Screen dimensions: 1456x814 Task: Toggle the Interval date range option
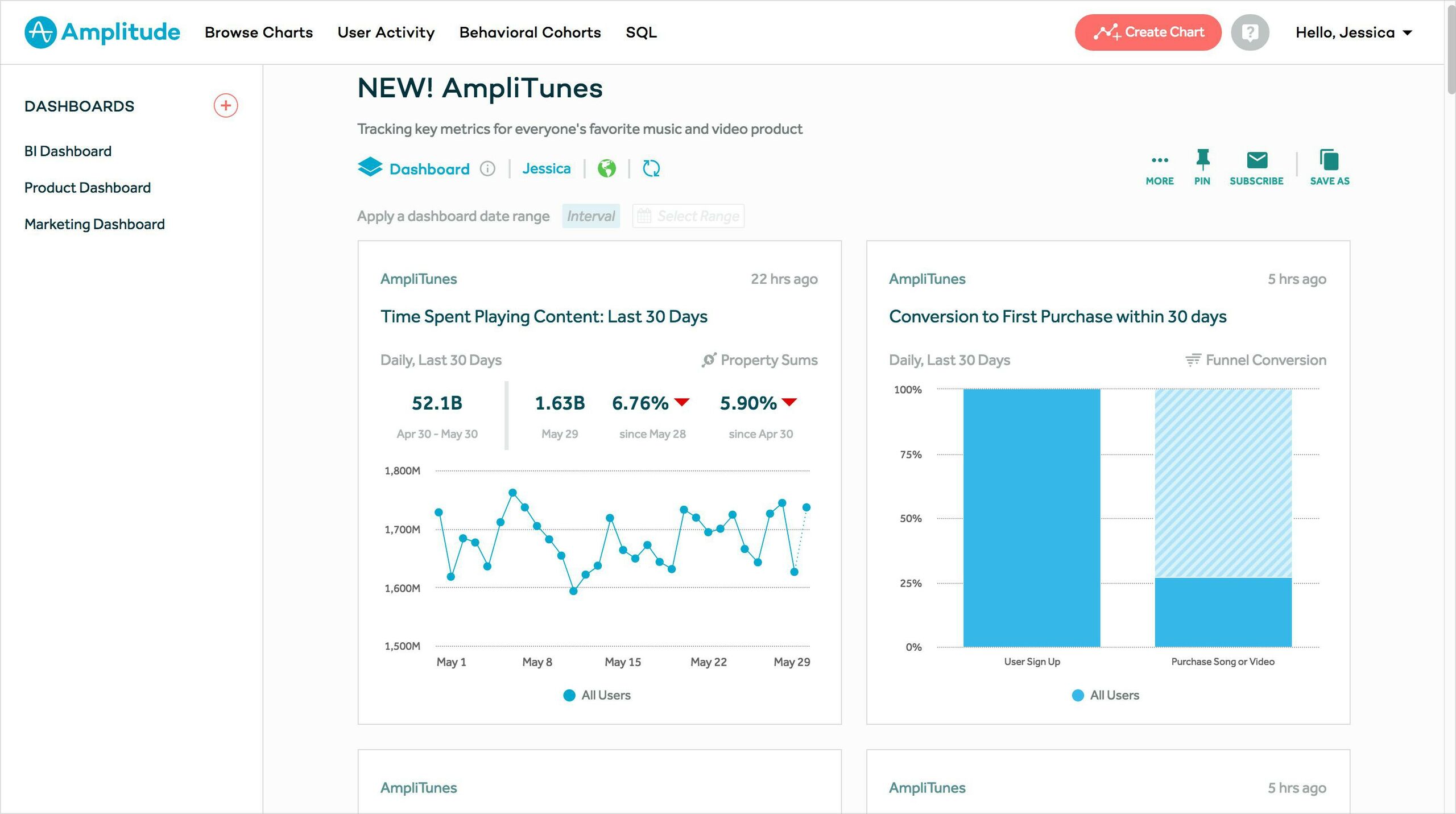click(x=590, y=216)
